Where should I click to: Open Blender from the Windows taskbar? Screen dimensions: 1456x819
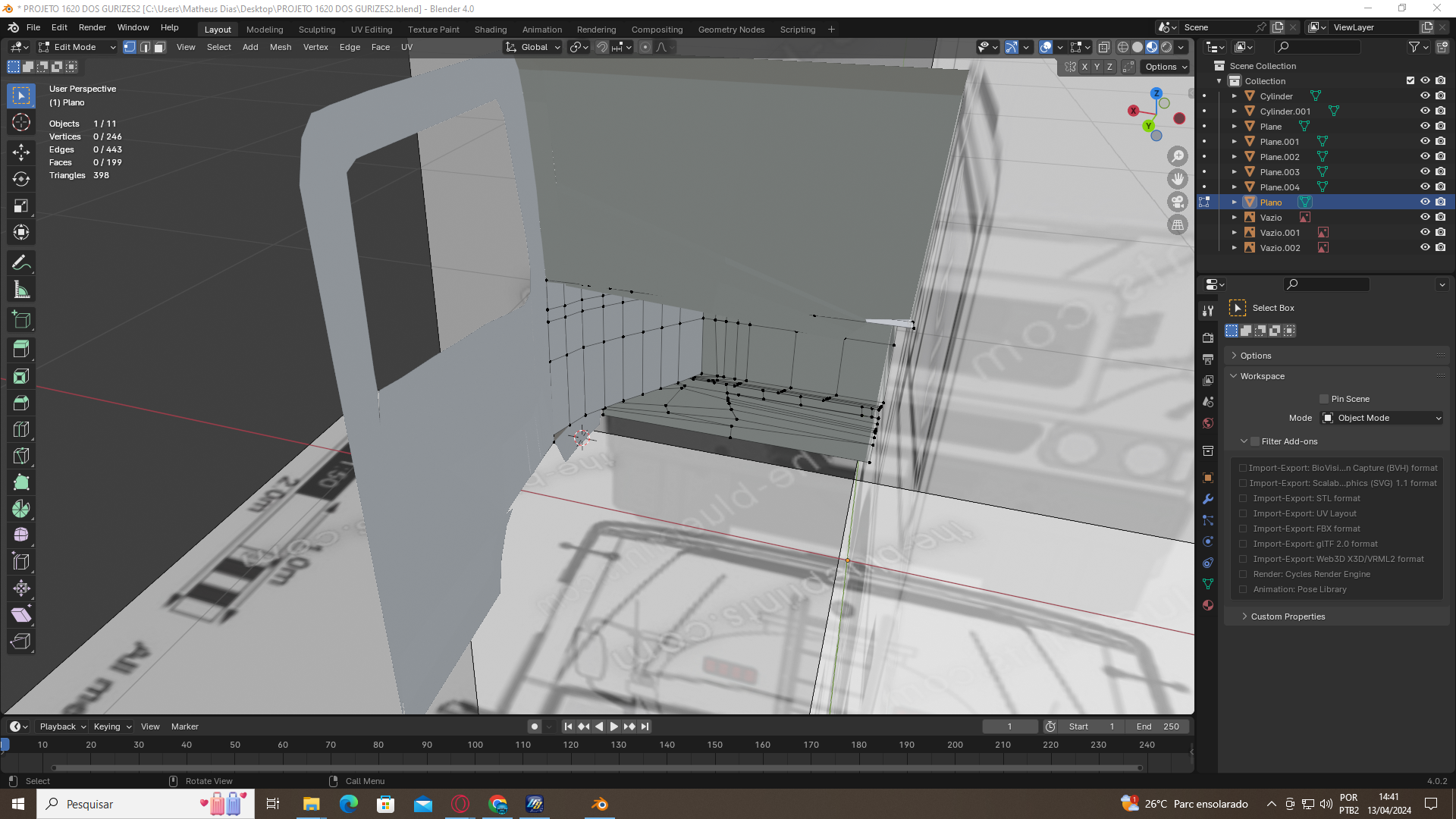pyautogui.click(x=600, y=804)
